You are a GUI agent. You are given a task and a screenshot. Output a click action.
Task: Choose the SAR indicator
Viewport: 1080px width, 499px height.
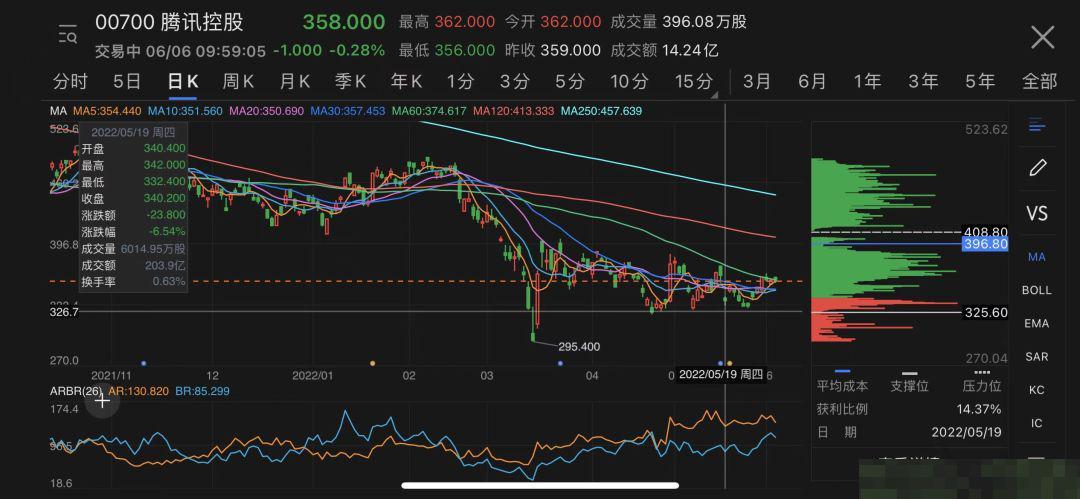(1037, 356)
